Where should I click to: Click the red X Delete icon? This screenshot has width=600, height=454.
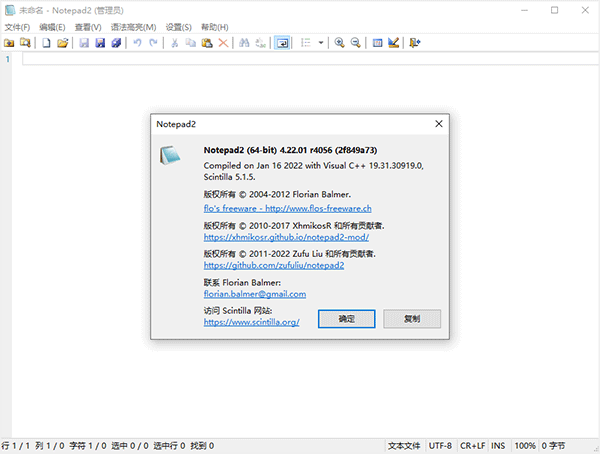pyautogui.click(x=223, y=43)
